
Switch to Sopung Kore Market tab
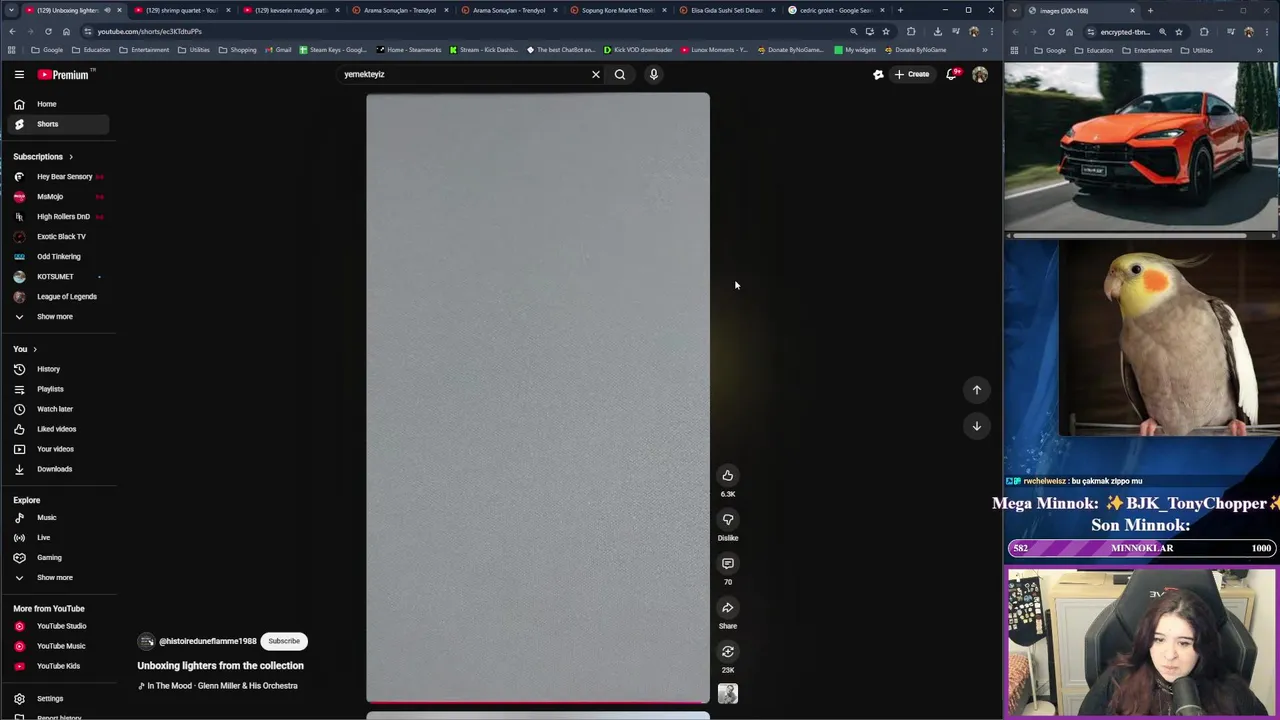click(617, 10)
